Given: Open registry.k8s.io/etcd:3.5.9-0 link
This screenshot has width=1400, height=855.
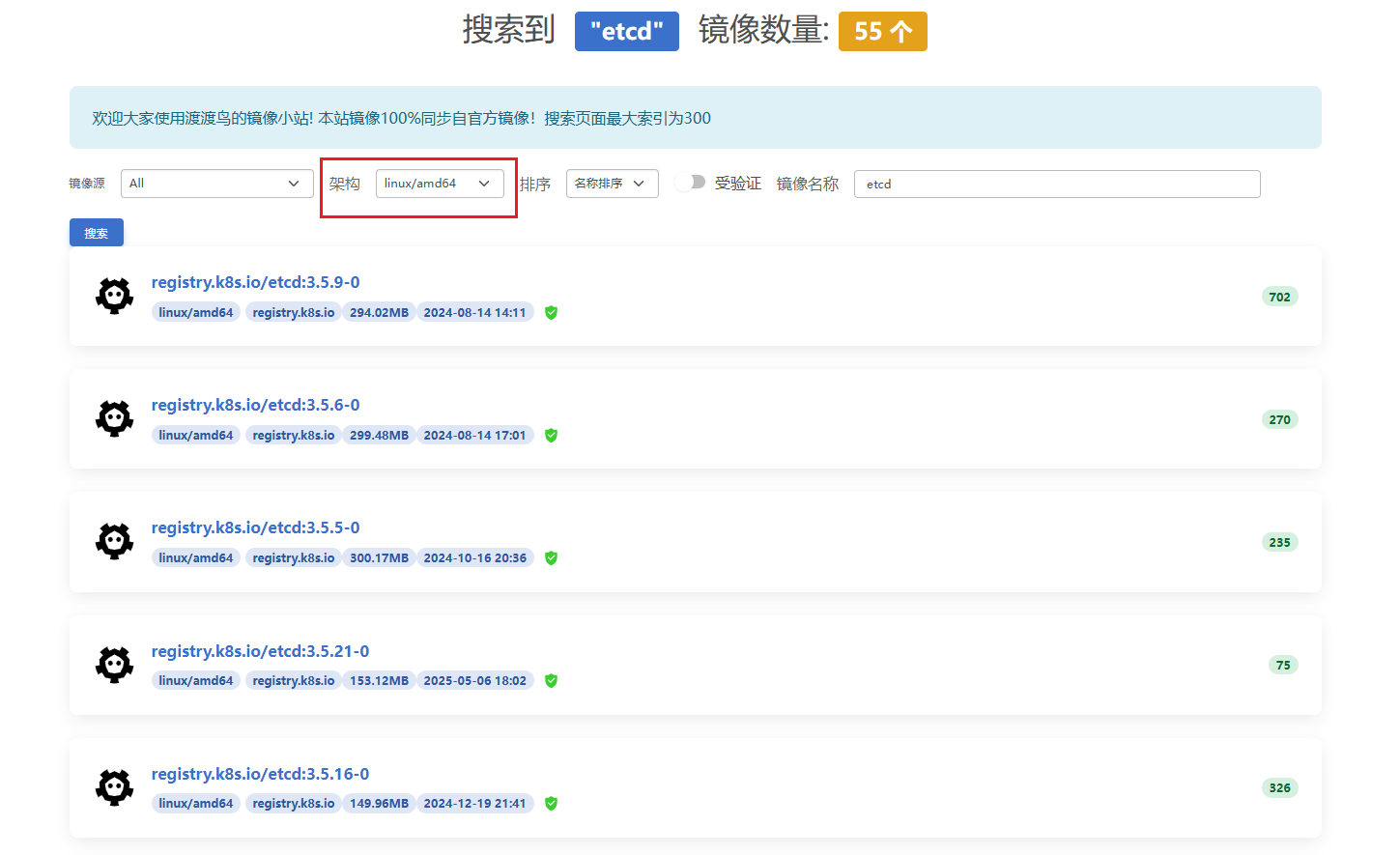Looking at the screenshot, I should click(255, 282).
